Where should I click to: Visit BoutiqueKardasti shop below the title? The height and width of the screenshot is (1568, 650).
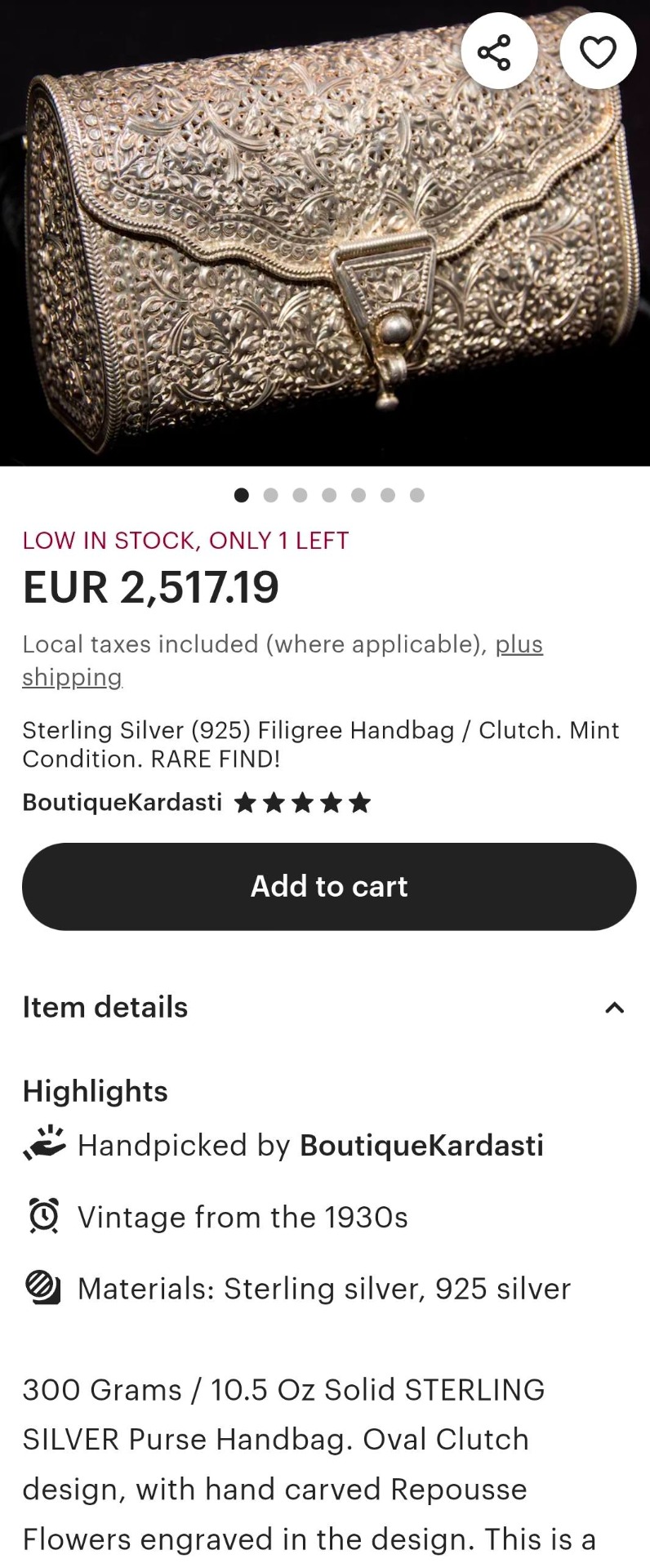coord(122,803)
